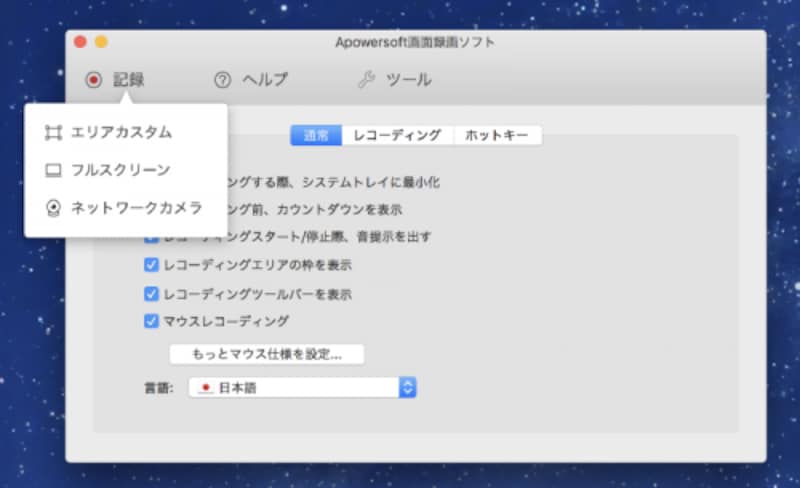Click the Japan flag in language selector
This screenshot has width=800, height=488.
(x=206, y=388)
